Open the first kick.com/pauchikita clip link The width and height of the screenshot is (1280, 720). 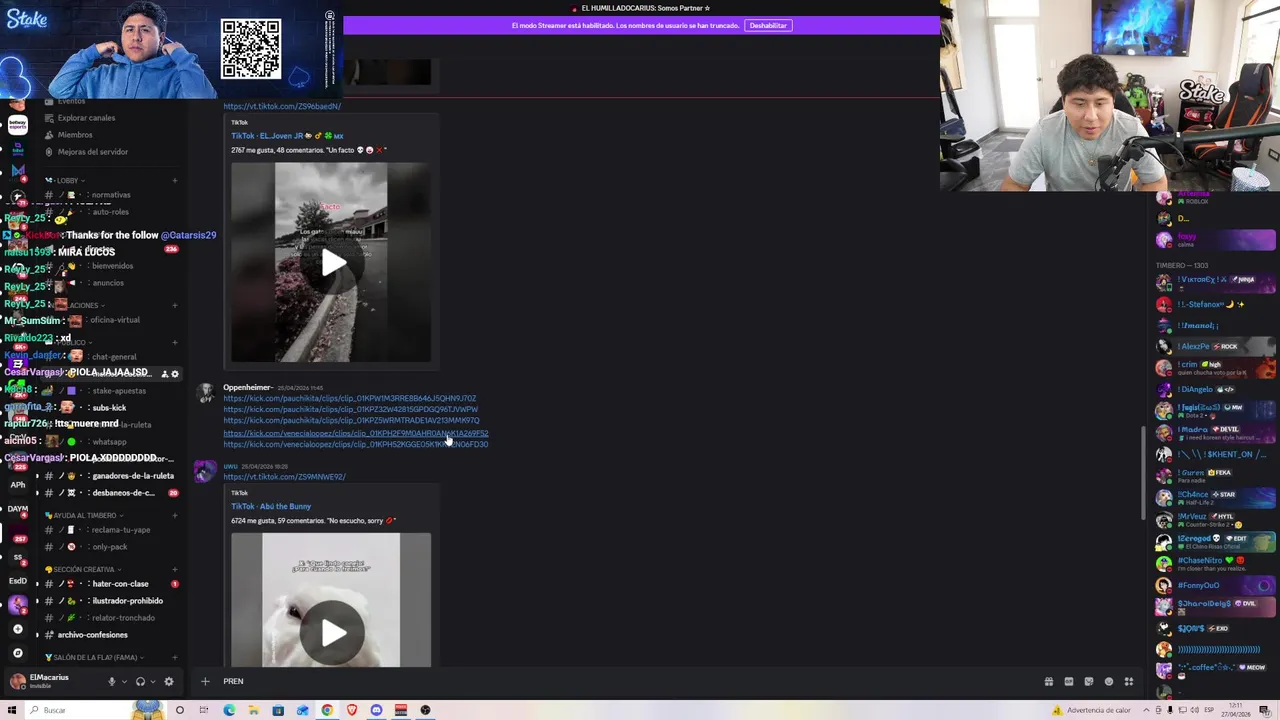(x=349, y=398)
